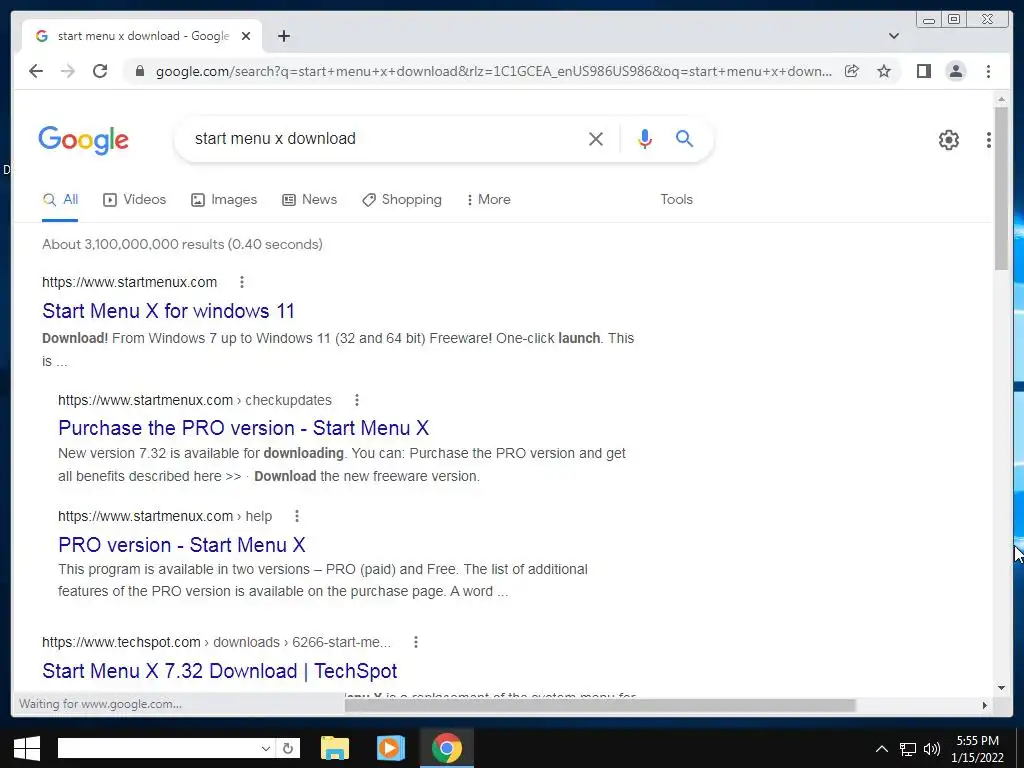Open the Chrome side panel icon

(923, 71)
